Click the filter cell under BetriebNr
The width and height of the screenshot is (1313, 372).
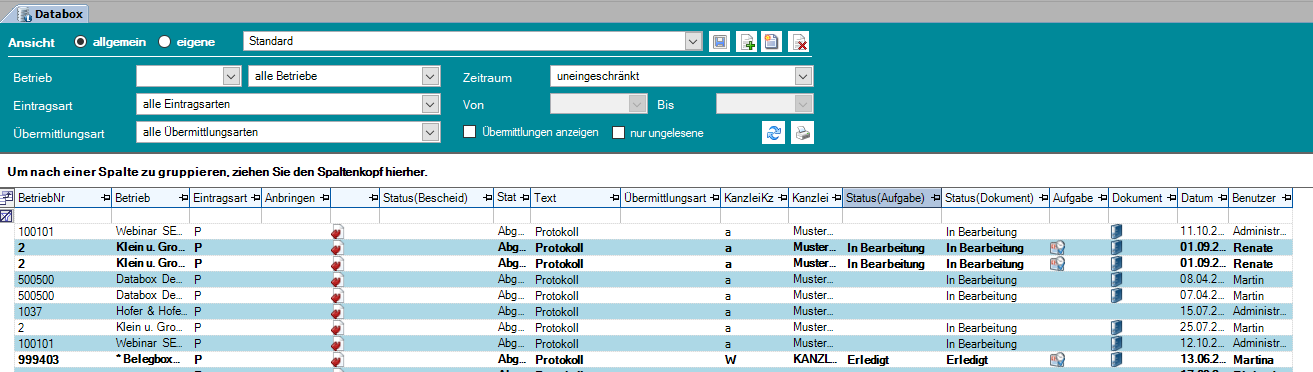tap(63, 215)
